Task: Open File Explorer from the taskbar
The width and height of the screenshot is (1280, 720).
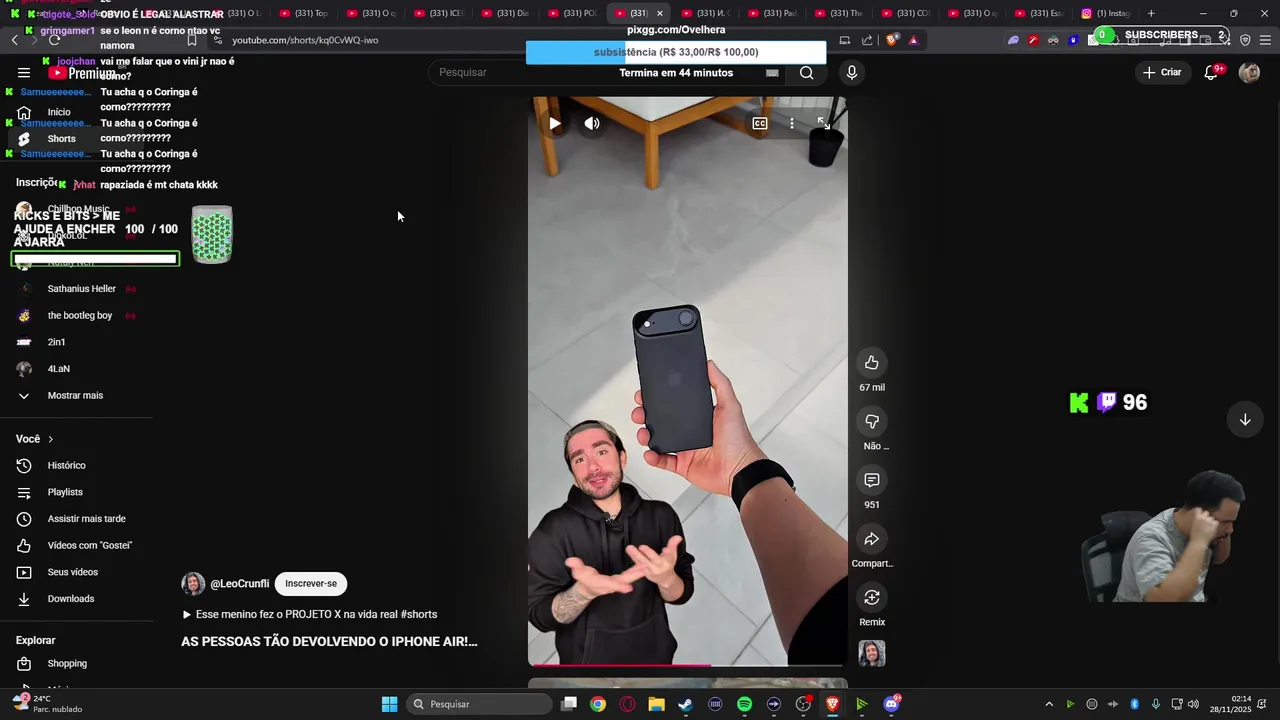Action: pyautogui.click(x=656, y=704)
